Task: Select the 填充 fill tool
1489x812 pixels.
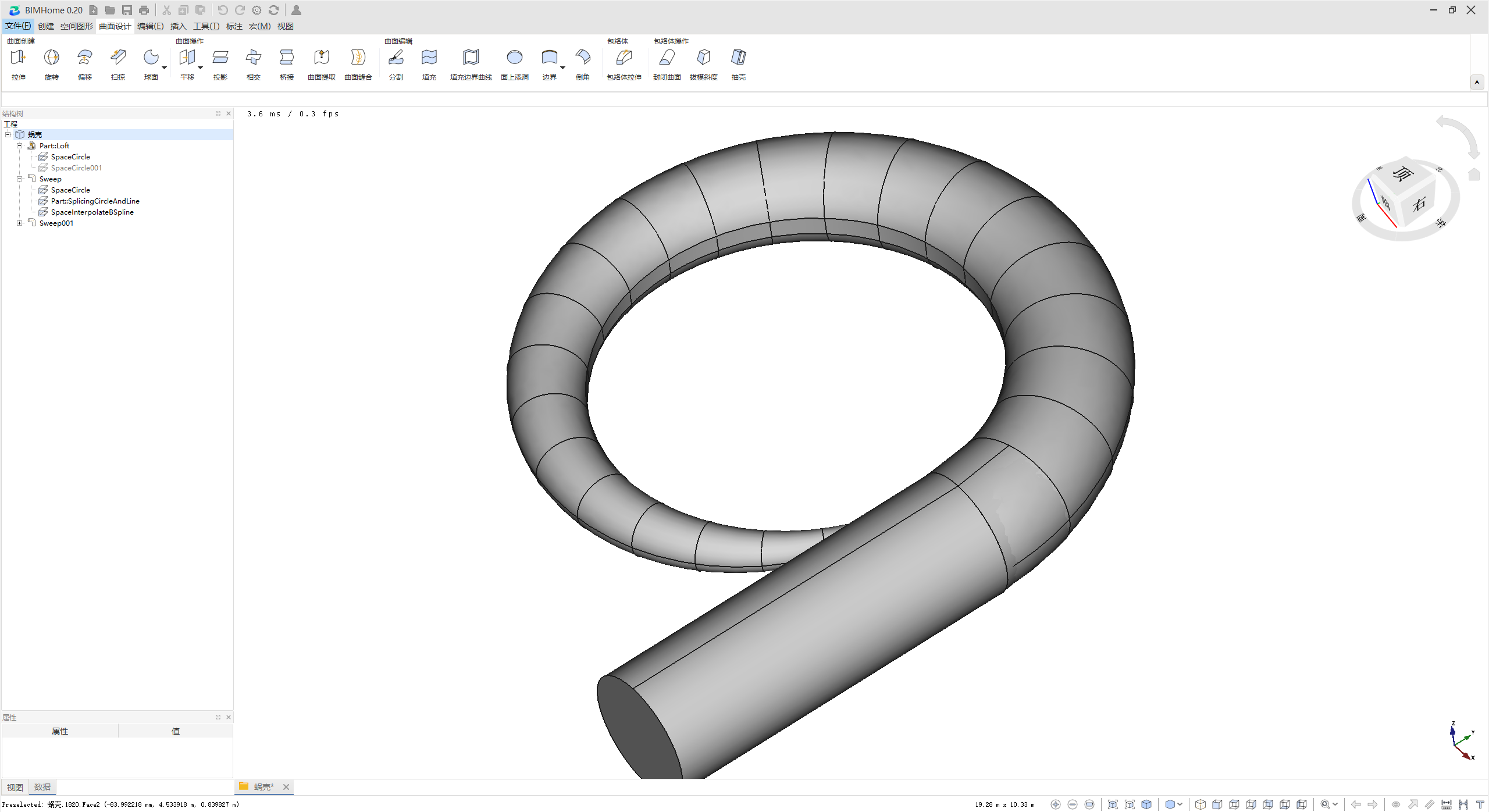Action: tap(429, 64)
